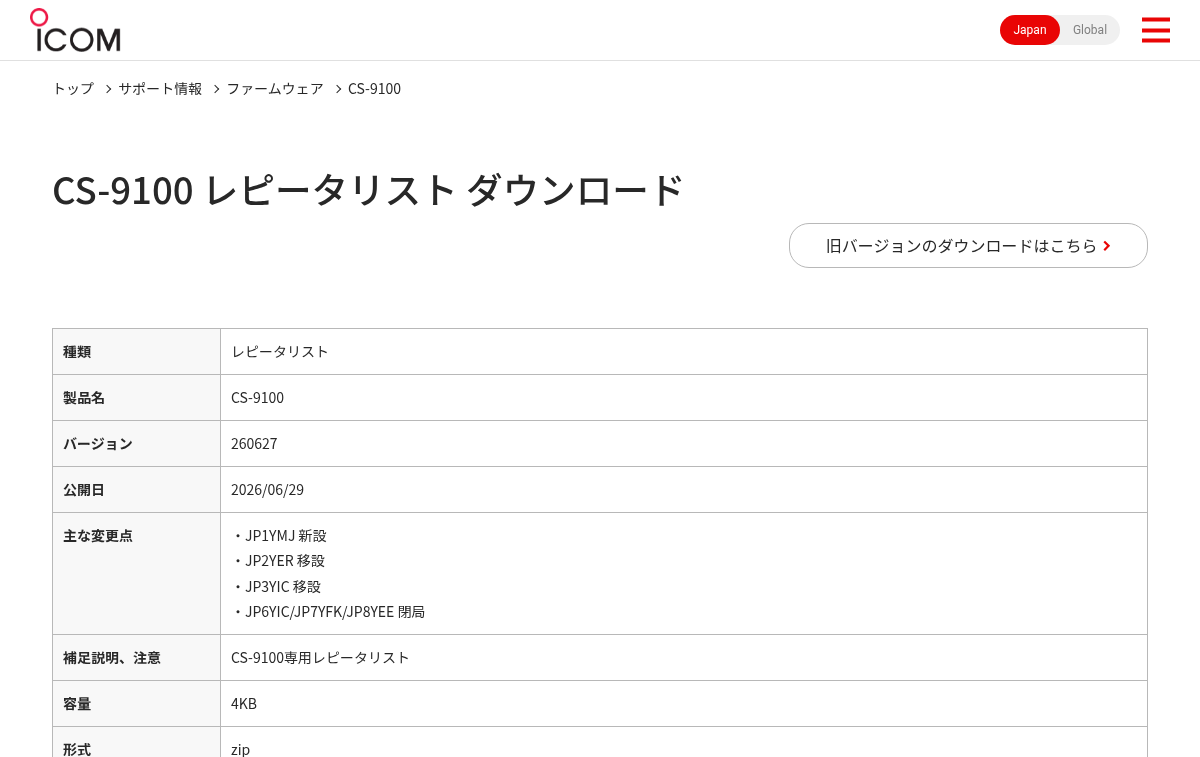Click the CS-9100 breadcrumb item
1200x757 pixels.
pyautogui.click(x=374, y=88)
